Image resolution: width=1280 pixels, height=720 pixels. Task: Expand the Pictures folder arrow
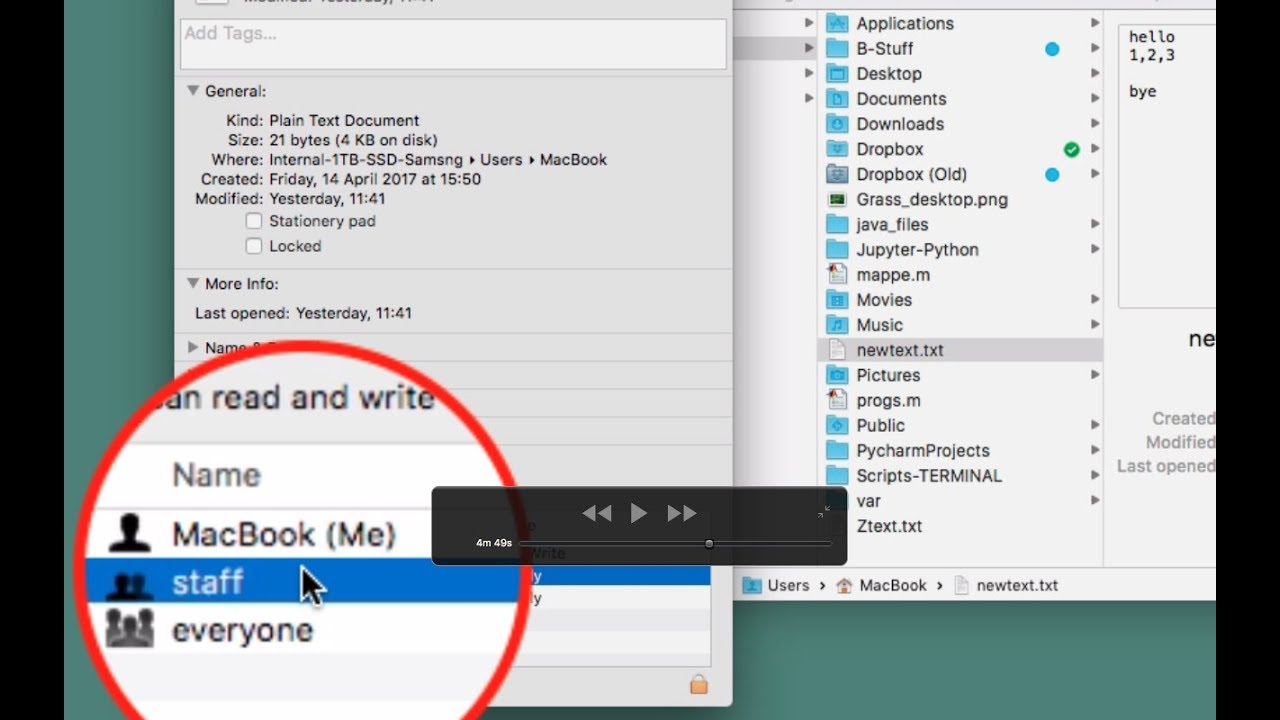(x=1096, y=375)
